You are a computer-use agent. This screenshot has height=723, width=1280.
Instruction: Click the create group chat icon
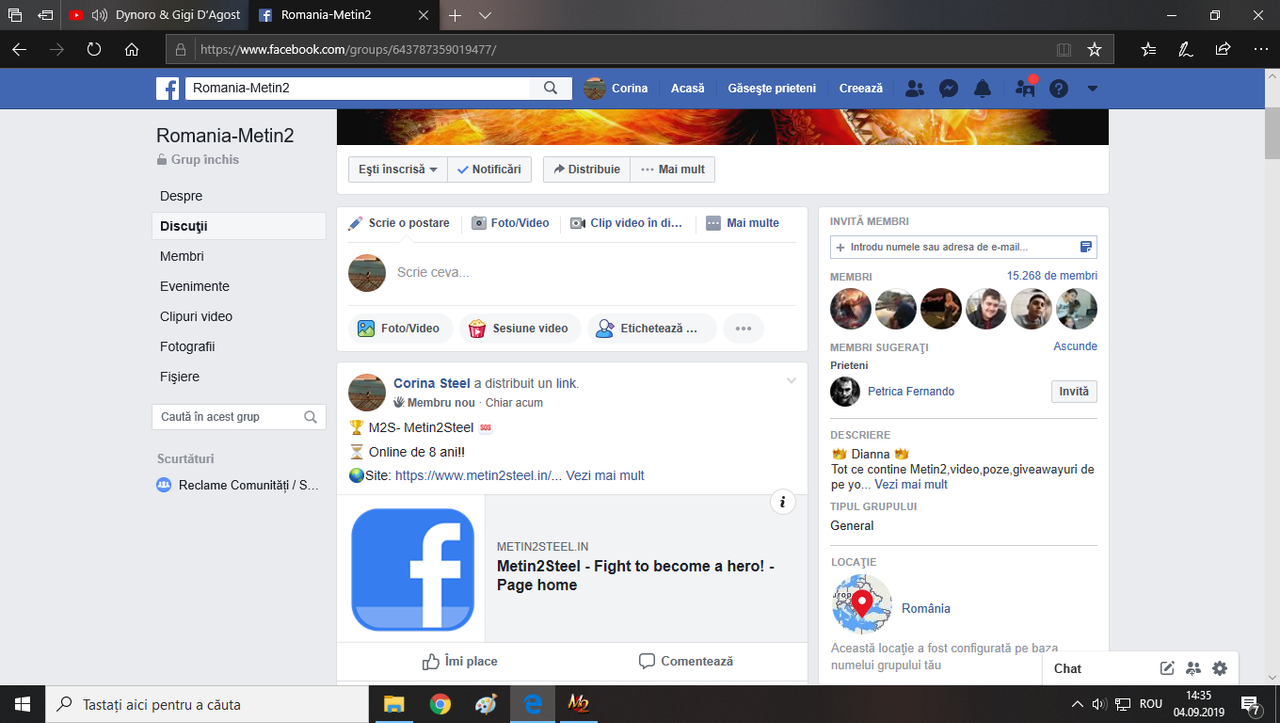coord(1193,668)
